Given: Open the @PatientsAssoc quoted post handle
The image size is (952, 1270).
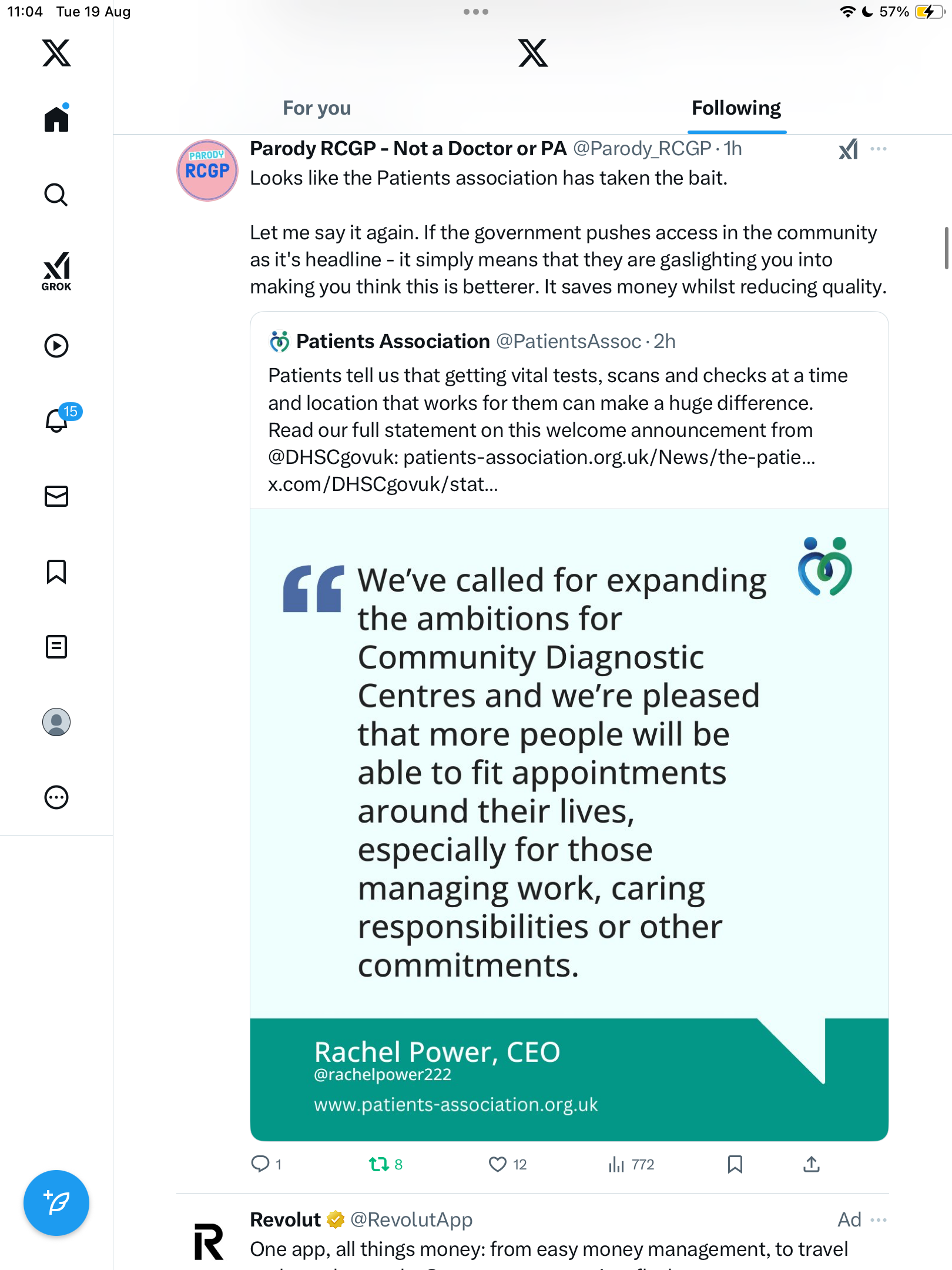Looking at the screenshot, I should [x=569, y=341].
